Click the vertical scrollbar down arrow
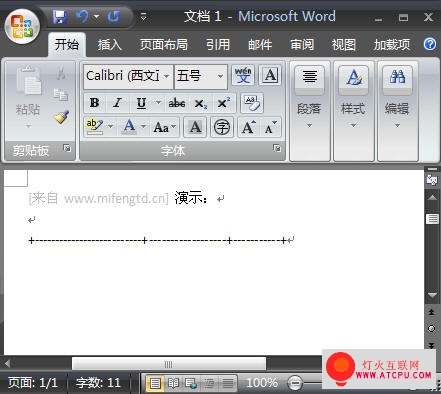Image resolution: width=441 pixels, height=394 pixels. point(432,295)
